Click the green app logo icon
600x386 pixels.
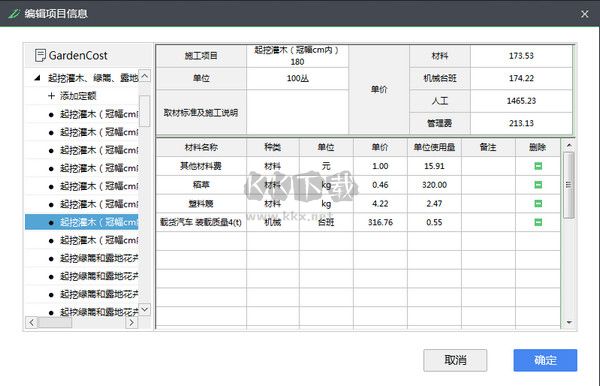14,14
